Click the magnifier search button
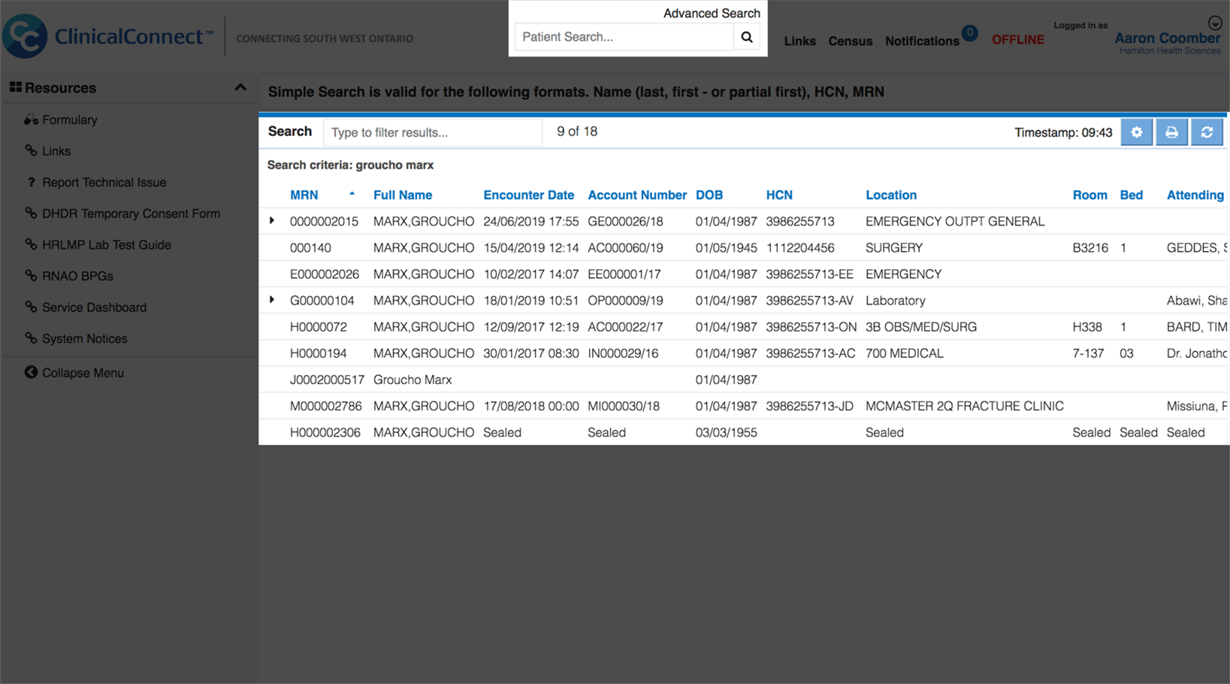Image resolution: width=1230 pixels, height=684 pixels. tap(746, 37)
